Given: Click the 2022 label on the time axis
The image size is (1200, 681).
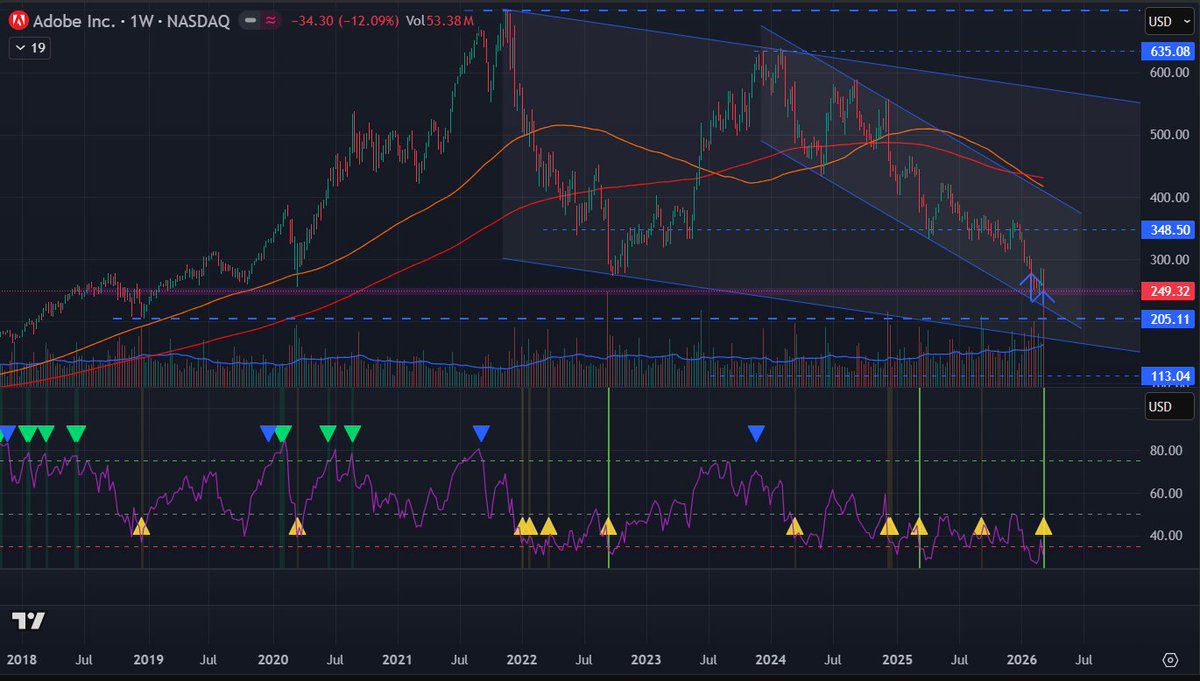Looking at the screenshot, I should coord(522,660).
